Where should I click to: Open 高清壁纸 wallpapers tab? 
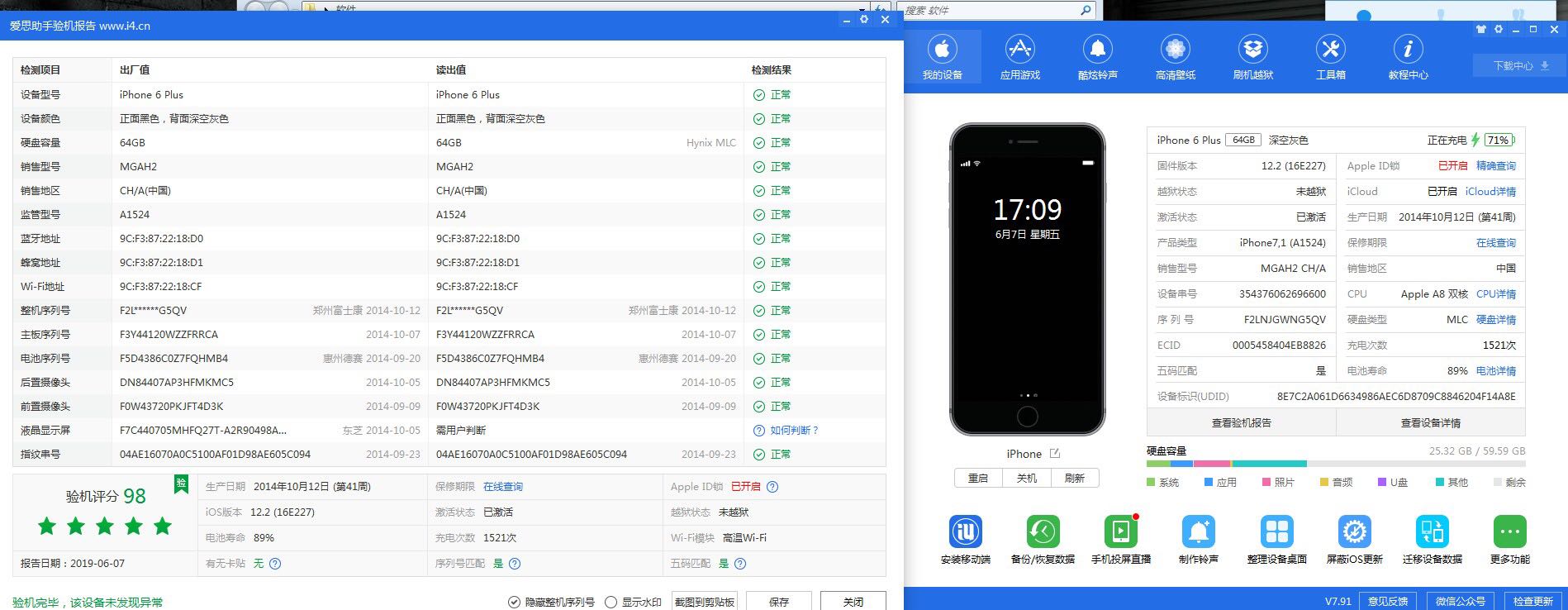coord(1176,56)
